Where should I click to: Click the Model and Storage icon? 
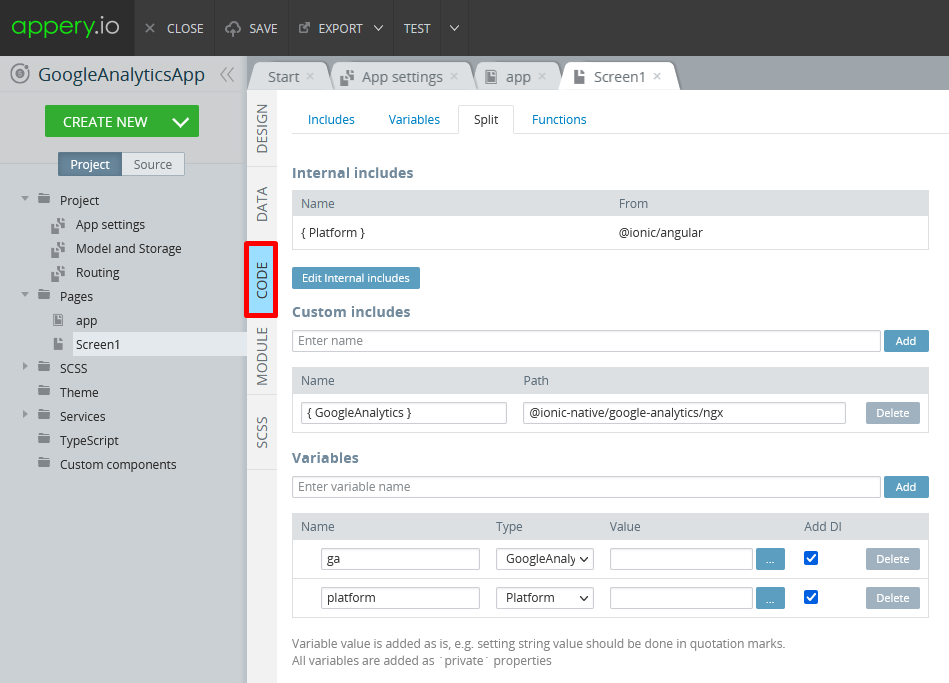tap(58, 249)
